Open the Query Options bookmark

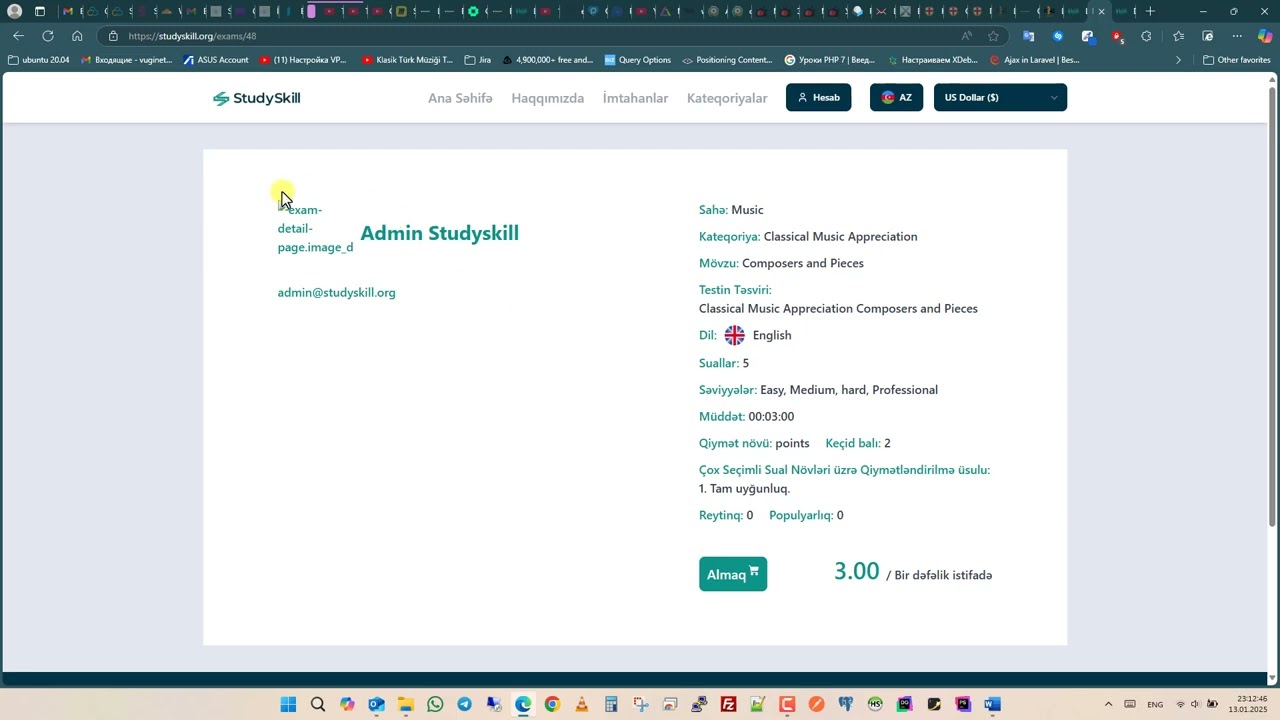637,60
